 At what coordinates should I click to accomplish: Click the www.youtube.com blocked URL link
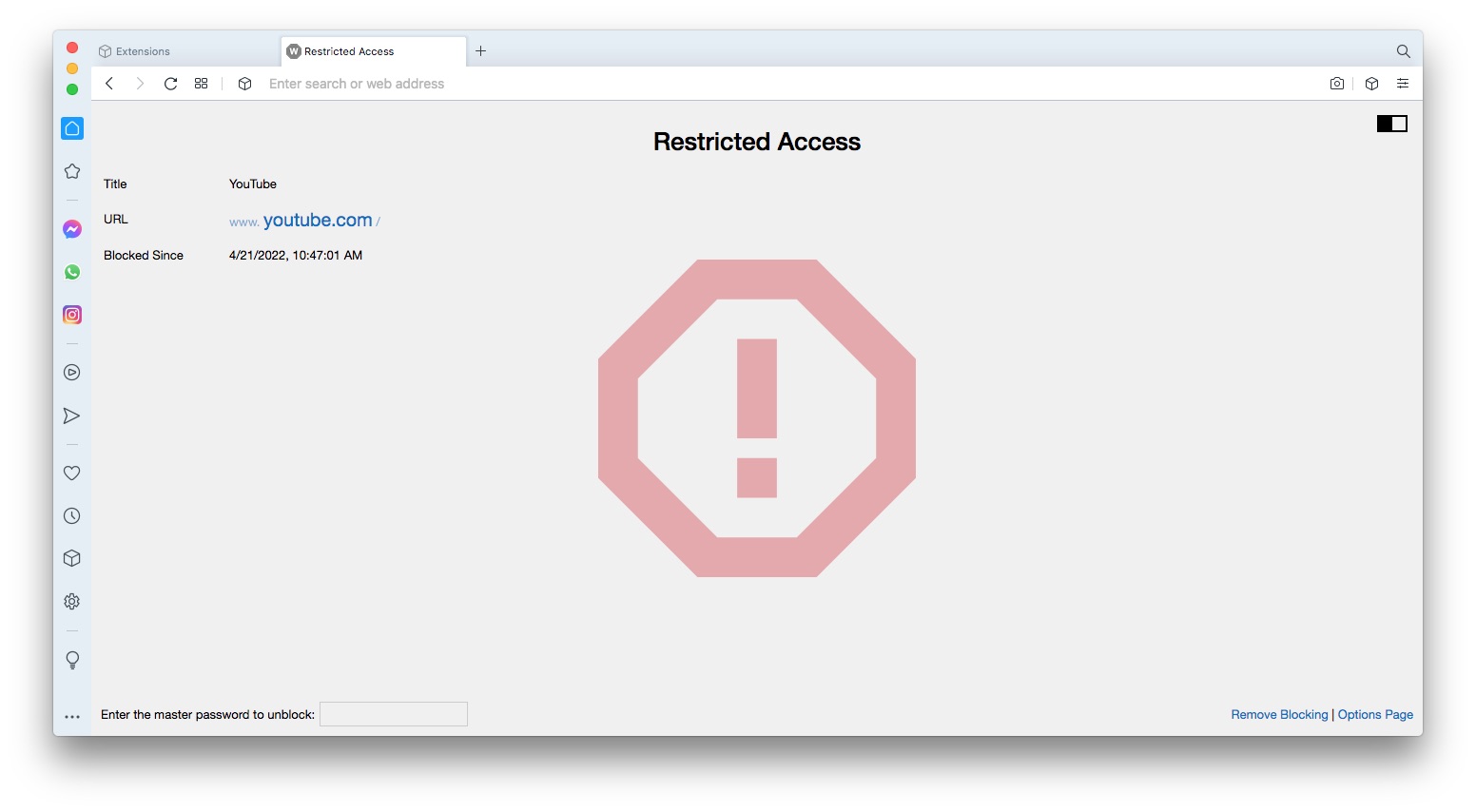coord(304,221)
